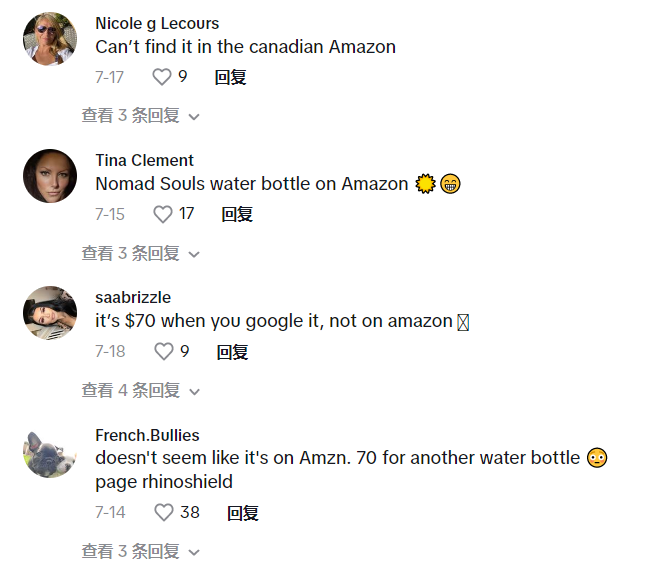Reply to saabrizzle's comment
This screenshot has width=654, height=574.
coord(232,352)
